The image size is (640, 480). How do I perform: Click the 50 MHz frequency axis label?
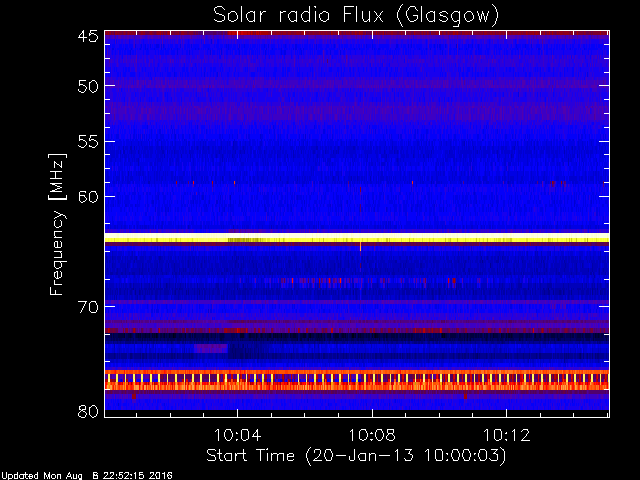pos(88,86)
